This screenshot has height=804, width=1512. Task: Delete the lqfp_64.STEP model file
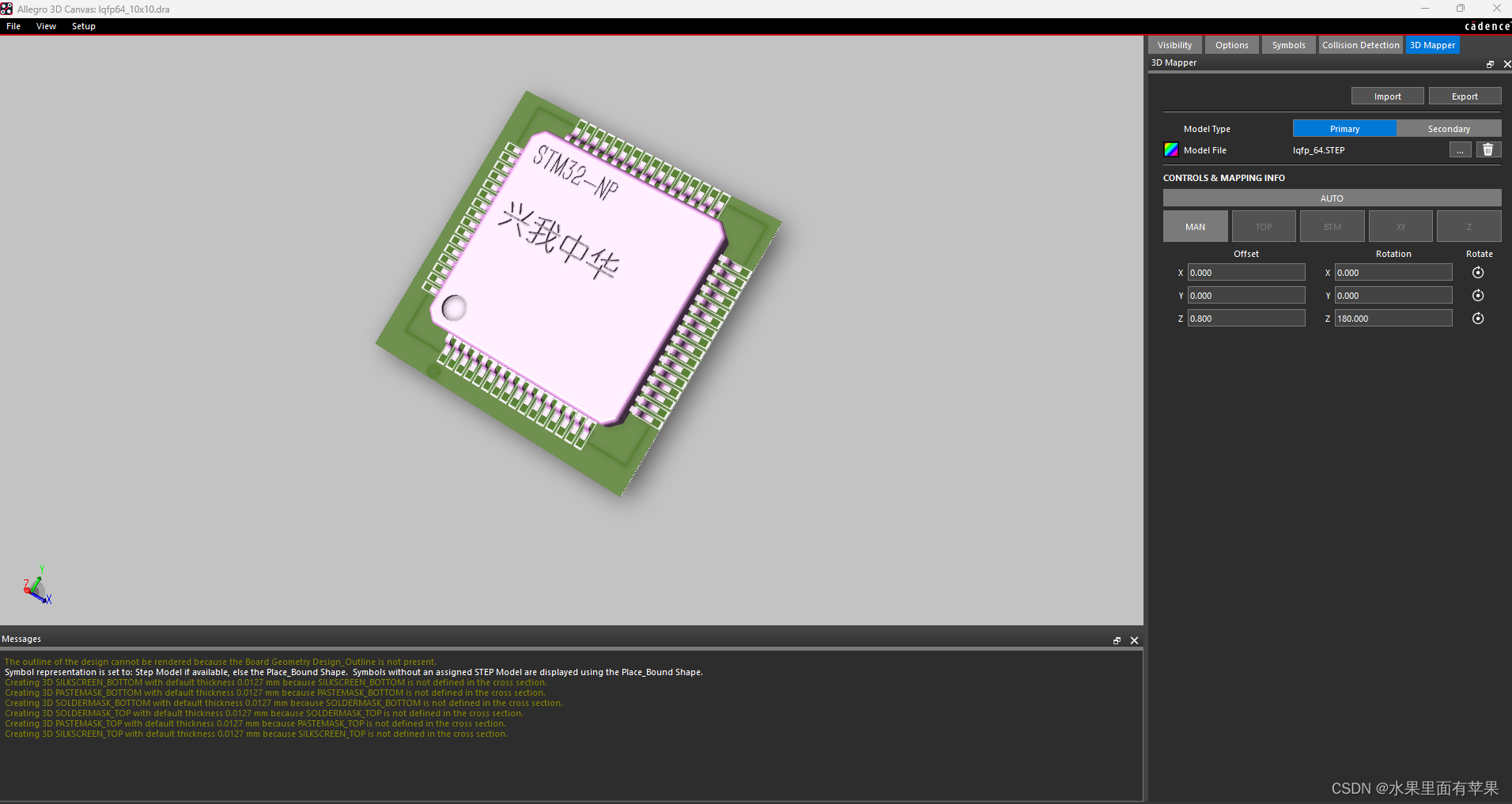1487,149
